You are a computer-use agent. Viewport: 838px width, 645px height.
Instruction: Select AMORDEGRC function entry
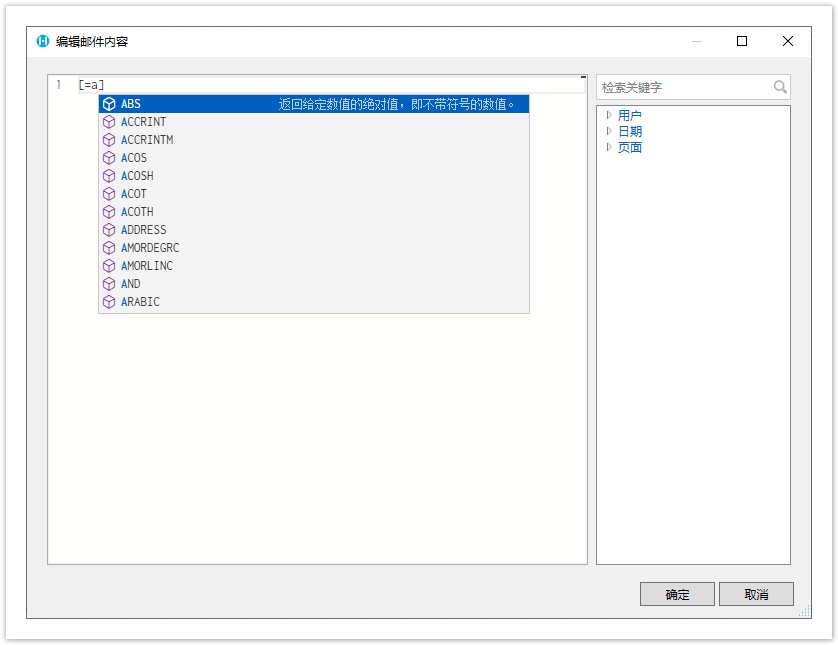point(314,248)
